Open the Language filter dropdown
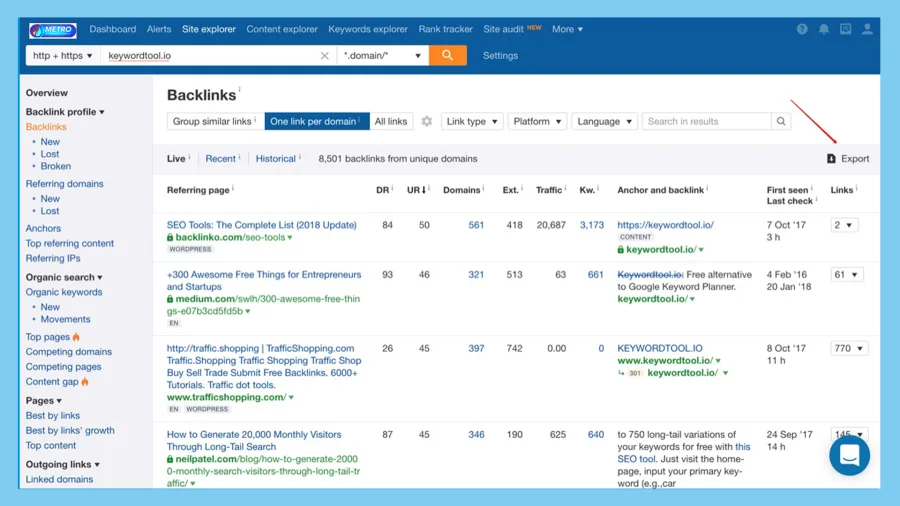The image size is (900, 506). pos(604,121)
